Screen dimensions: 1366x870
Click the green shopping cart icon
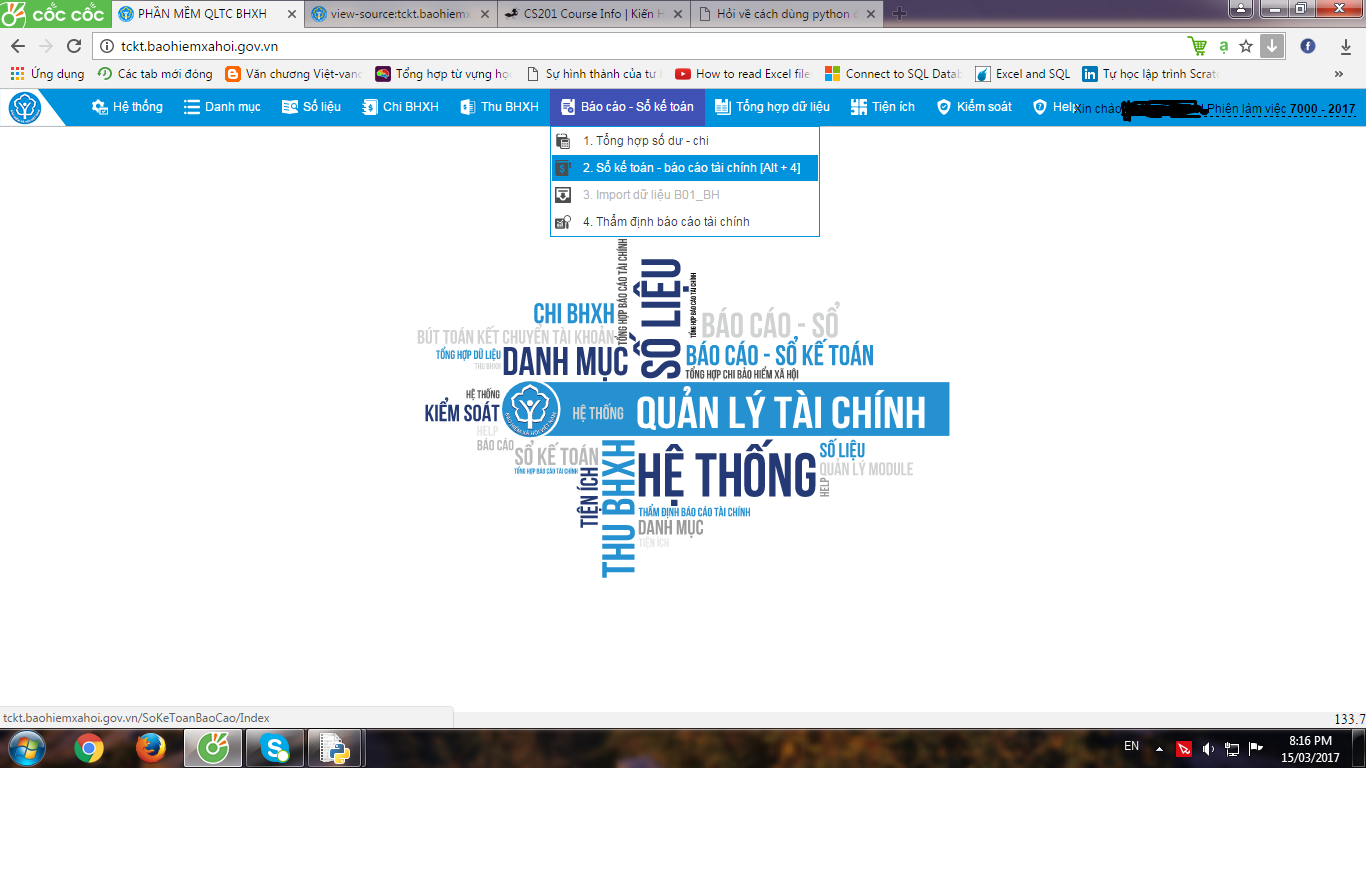coord(1197,46)
